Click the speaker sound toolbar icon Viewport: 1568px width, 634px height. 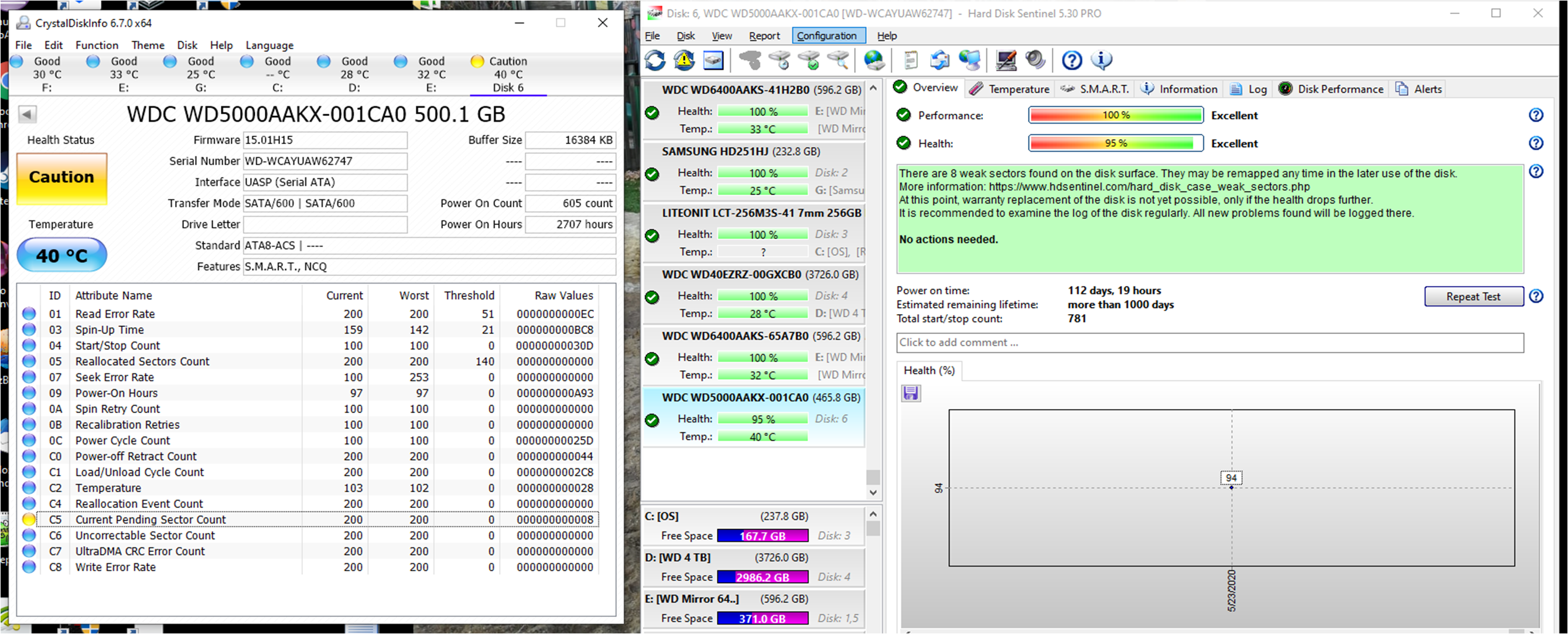[x=1036, y=60]
